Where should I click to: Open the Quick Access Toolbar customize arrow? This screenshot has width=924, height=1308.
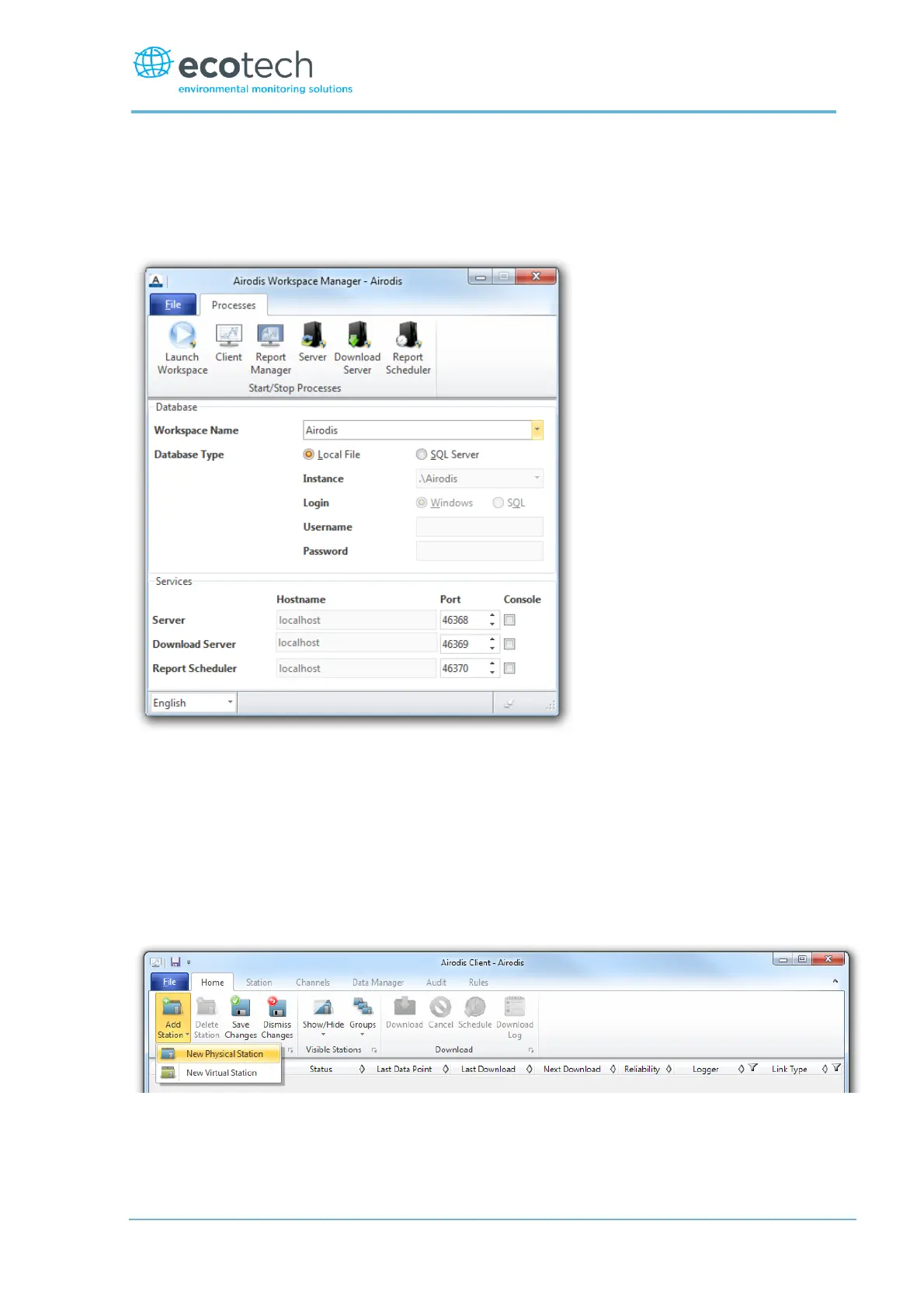pos(189,962)
